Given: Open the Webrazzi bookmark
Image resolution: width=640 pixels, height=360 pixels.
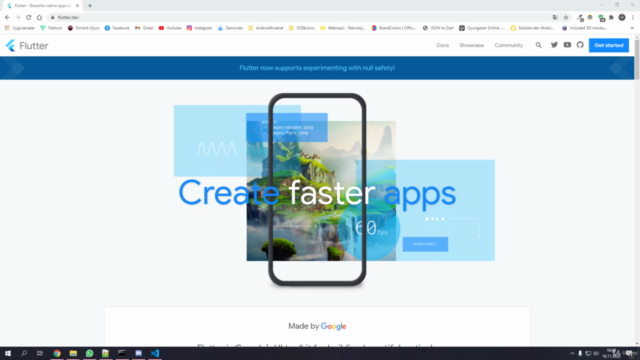Looking at the screenshot, I should point(342,28).
